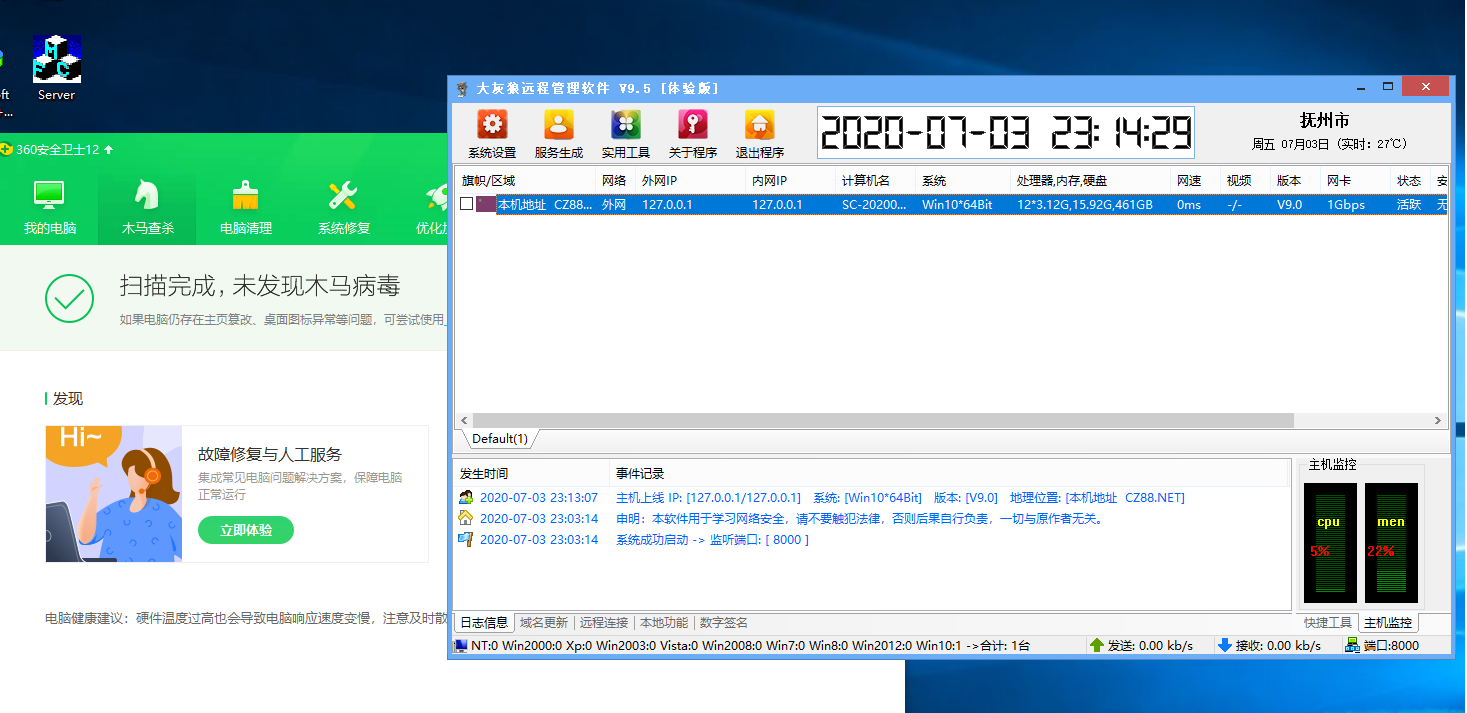Click the 0ms speed cell
This screenshot has height=713, width=1467.
pyautogui.click(x=1189, y=204)
